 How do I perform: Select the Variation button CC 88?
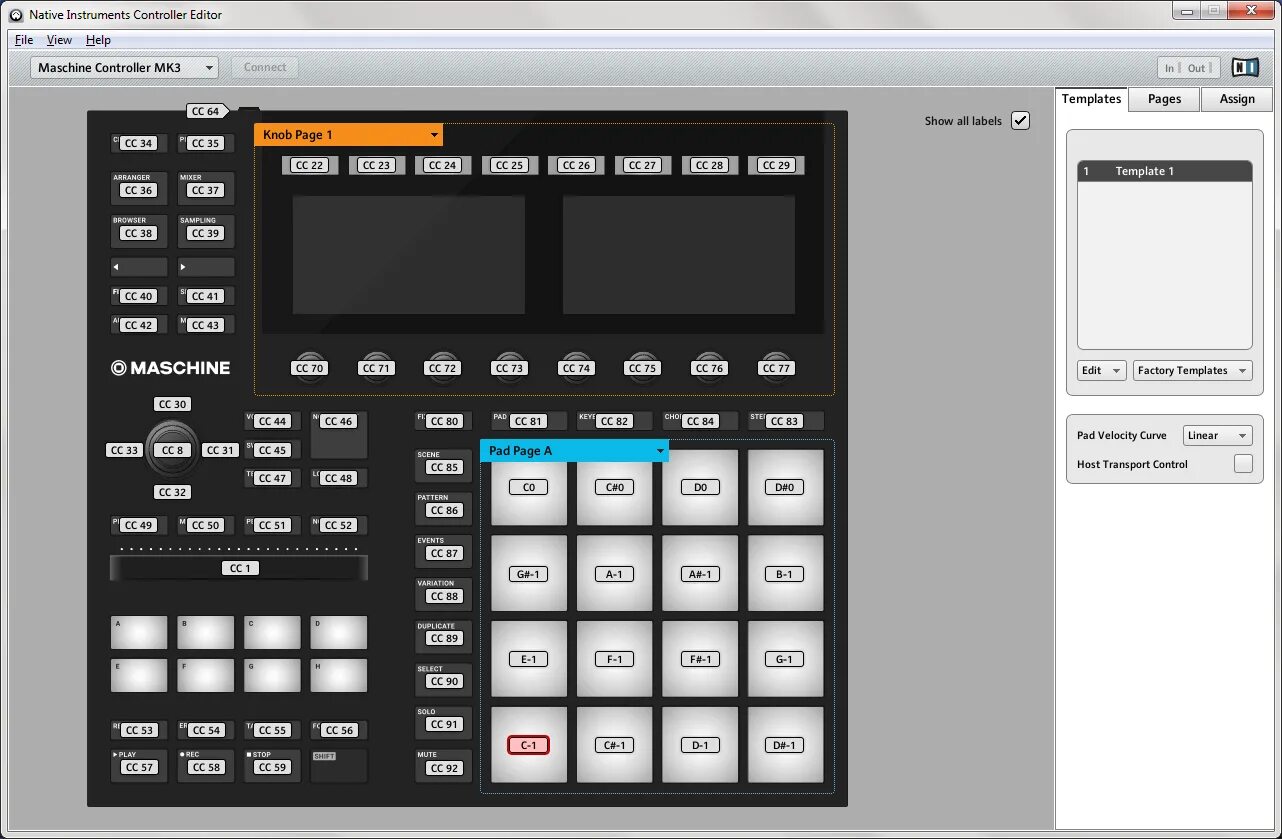pos(443,593)
